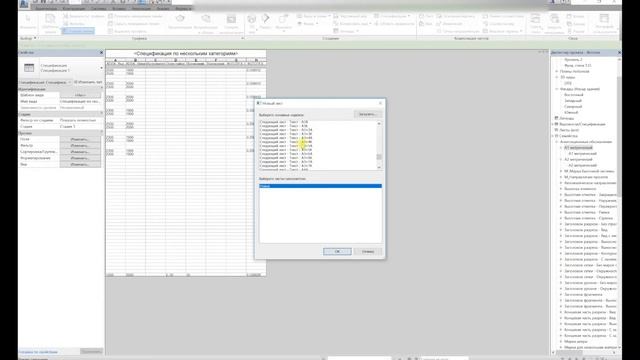Click the Фильтр по стадиям value
640x360 pixels.
point(80,120)
